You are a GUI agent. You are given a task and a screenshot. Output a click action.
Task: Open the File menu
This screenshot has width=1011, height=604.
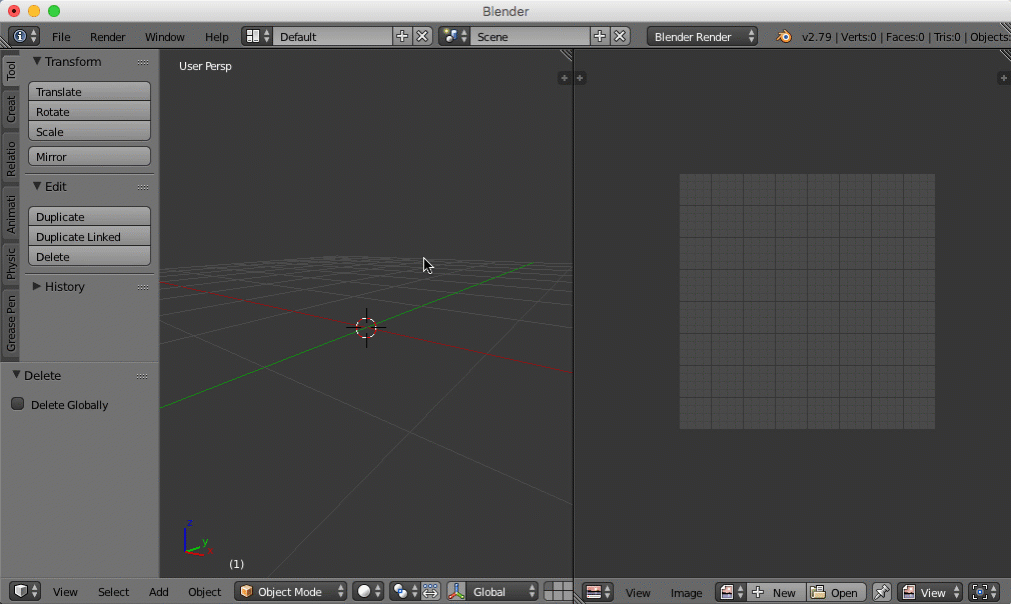[x=61, y=37]
